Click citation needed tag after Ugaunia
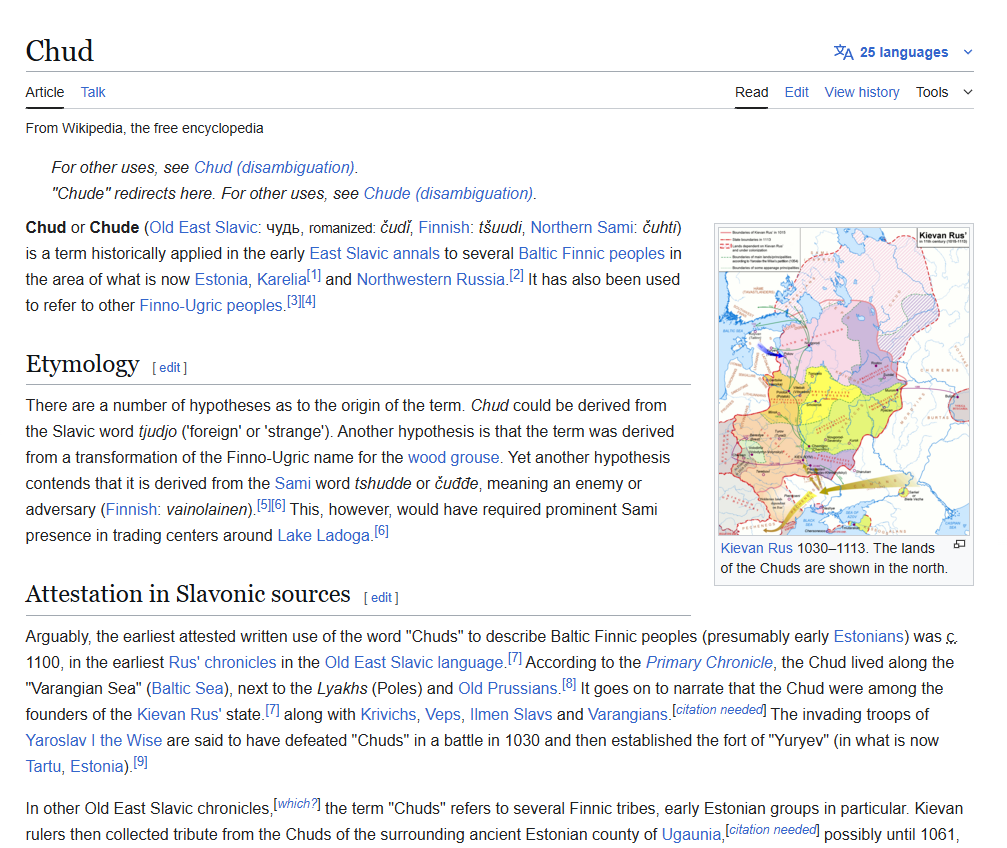This screenshot has height=848, width=1007. point(773,830)
